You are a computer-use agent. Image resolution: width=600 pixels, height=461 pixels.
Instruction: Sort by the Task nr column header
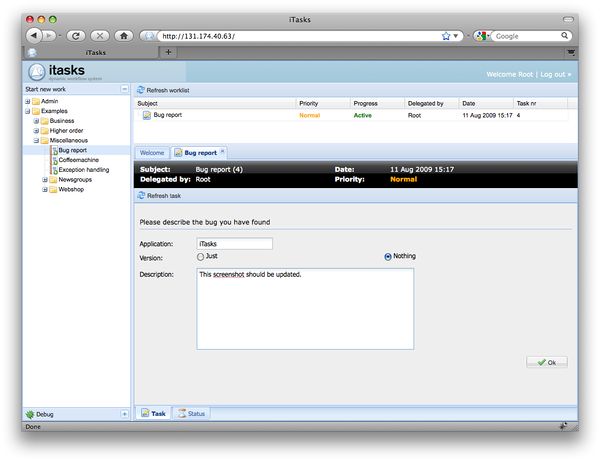point(540,103)
